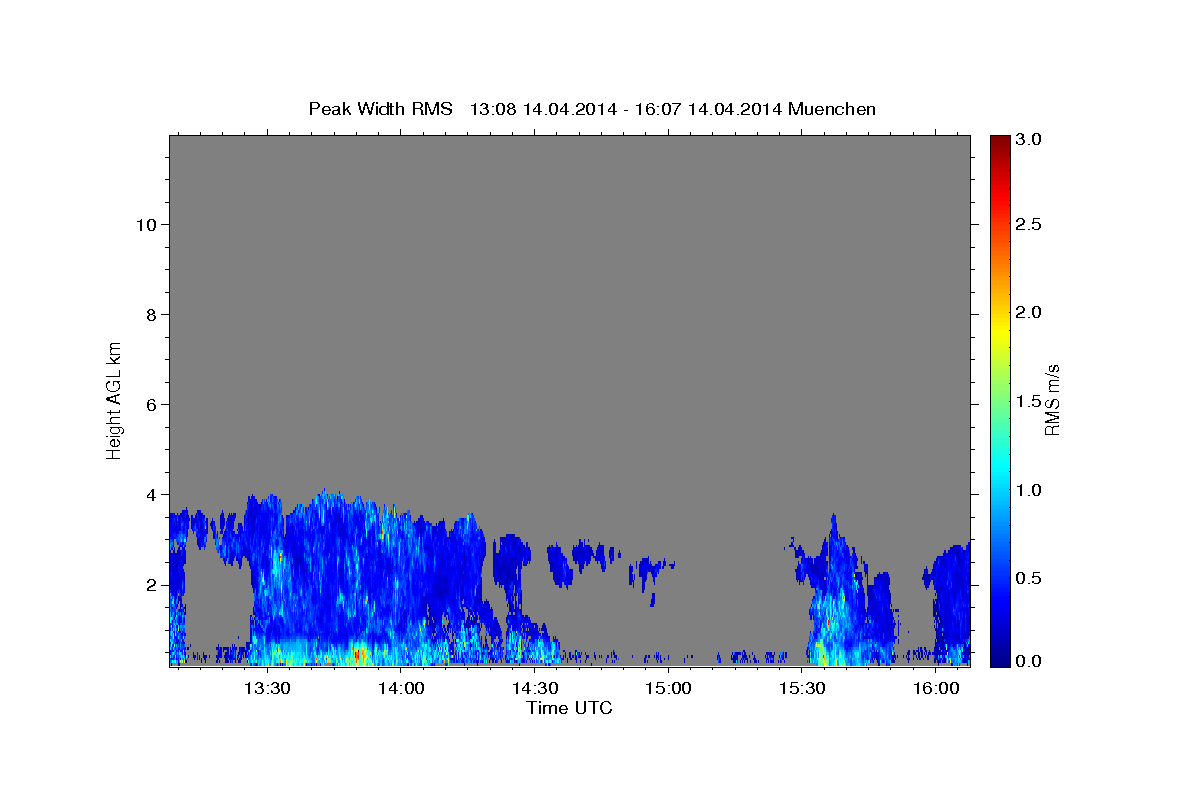Click the 'RMS m/s' colorbar label
Screen dimensions: 1200x800
pos(1052,400)
